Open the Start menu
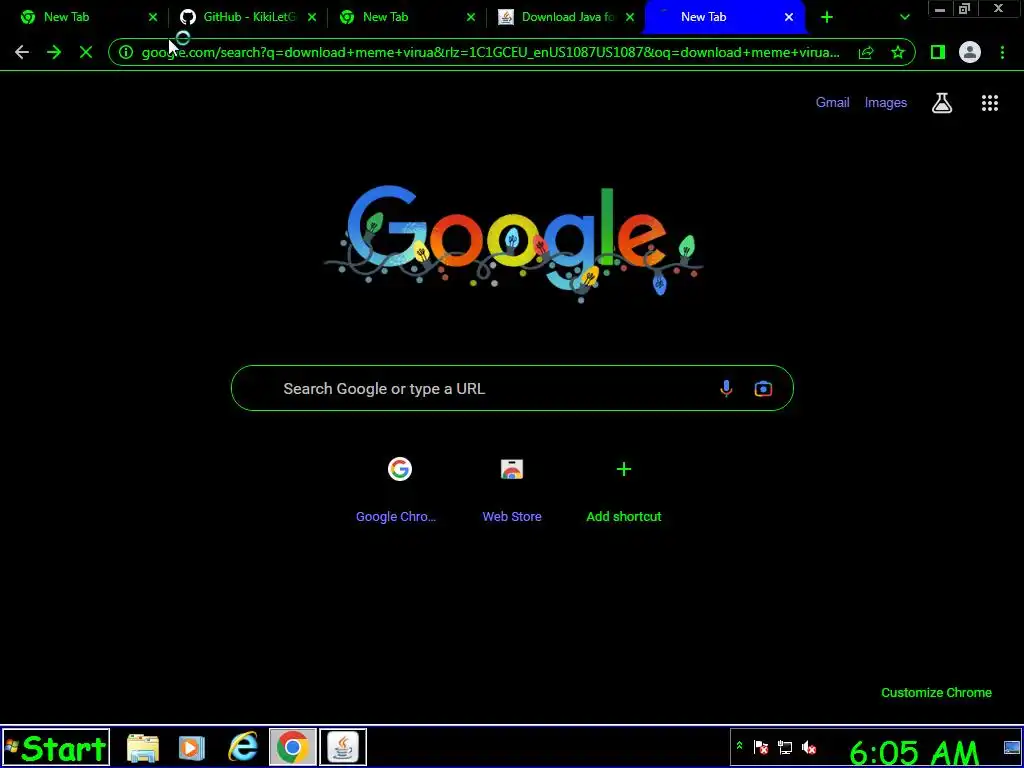This screenshot has height=768, width=1024. tap(56, 747)
